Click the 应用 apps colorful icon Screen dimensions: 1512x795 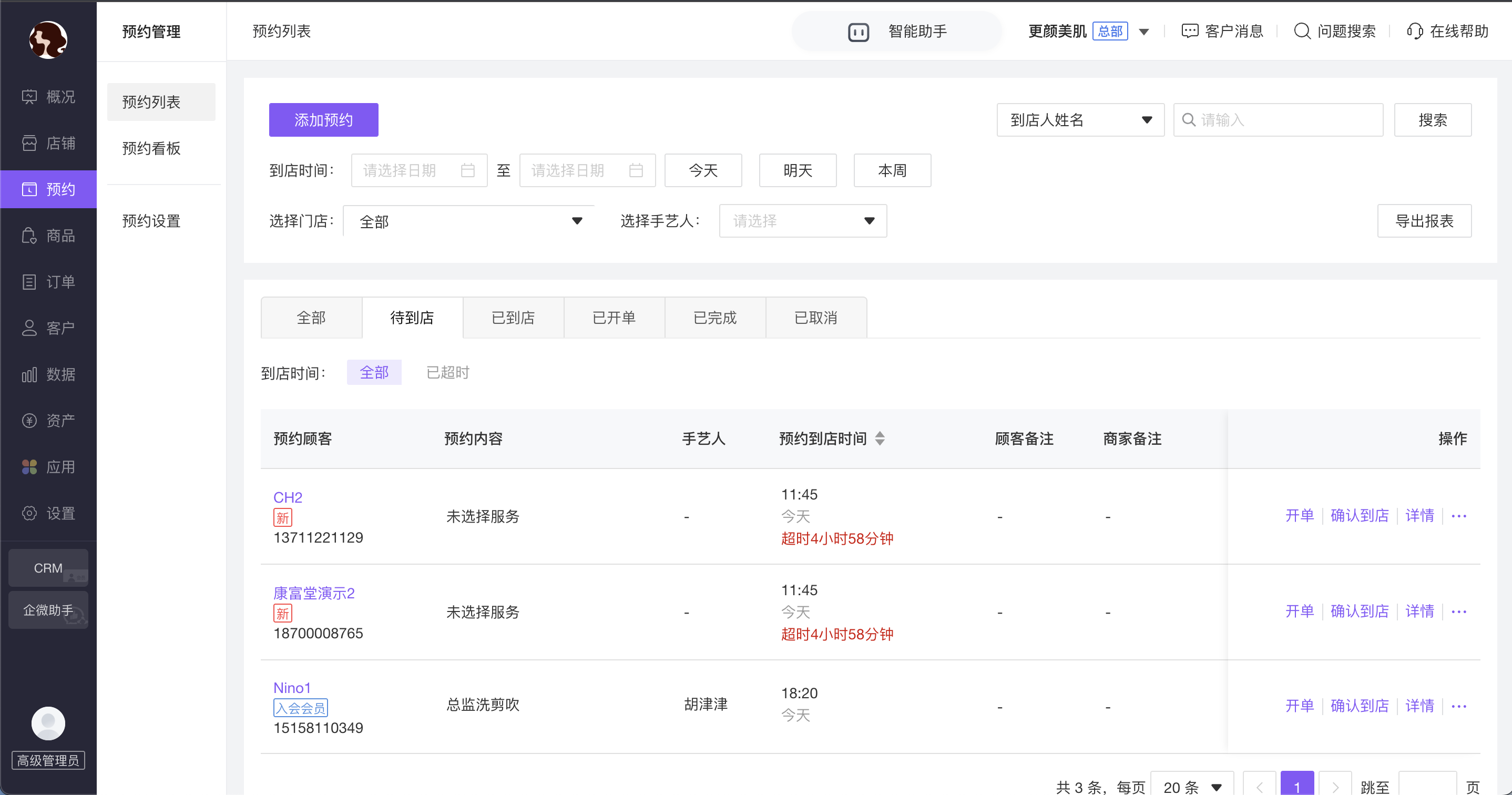(x=29, y=467)
